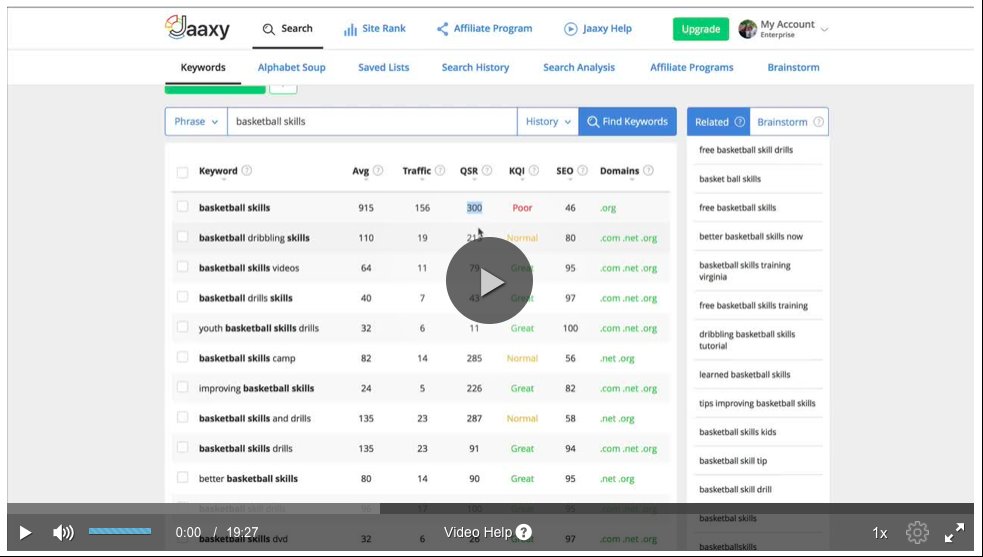This screenshot has height=557, width=983.
Task: Click the help icon next to KQI column
Action: click(534, 170)
